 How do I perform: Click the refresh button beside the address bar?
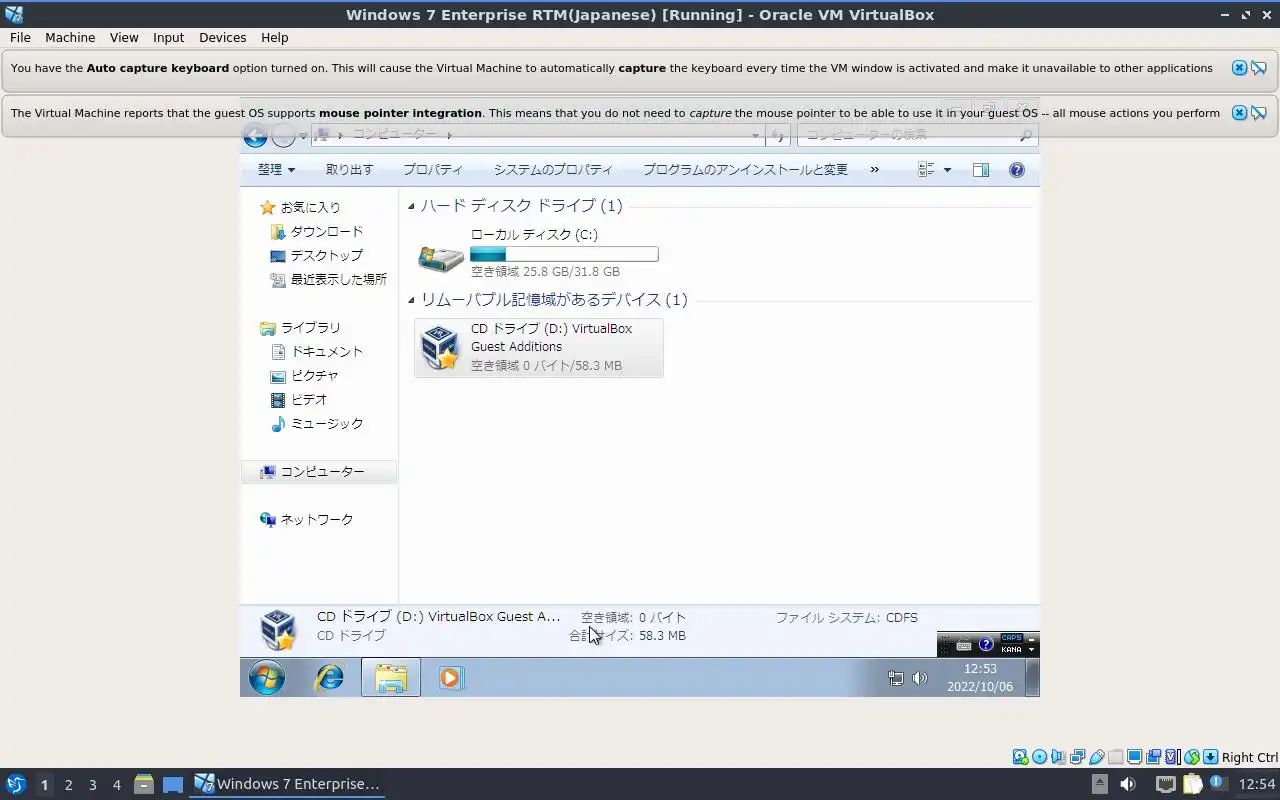tap(779, 135)
